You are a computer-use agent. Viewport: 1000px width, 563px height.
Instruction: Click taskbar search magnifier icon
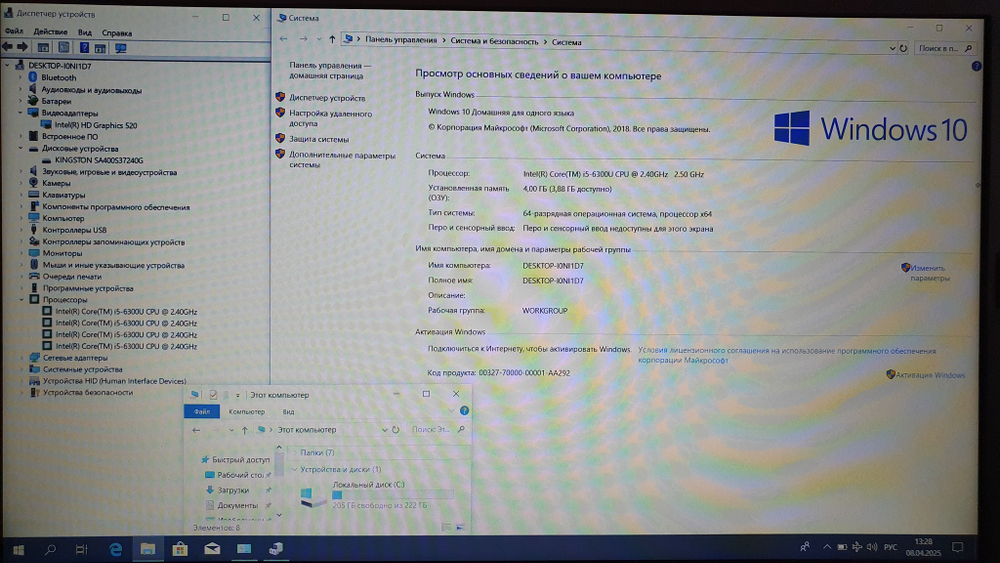50,549
